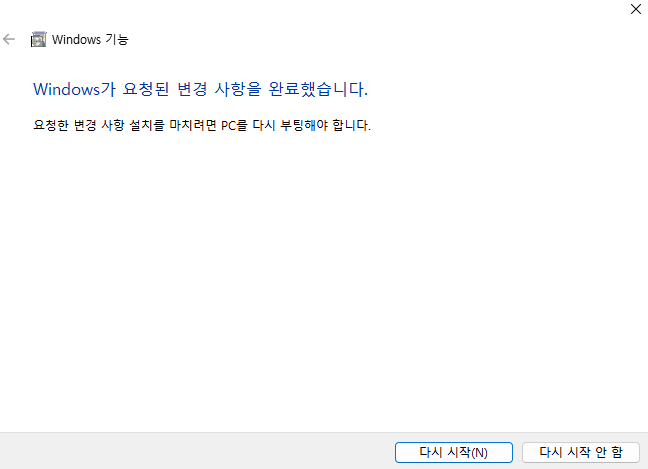Click the word Windows in the dialog title

click(x=76, y=40)
